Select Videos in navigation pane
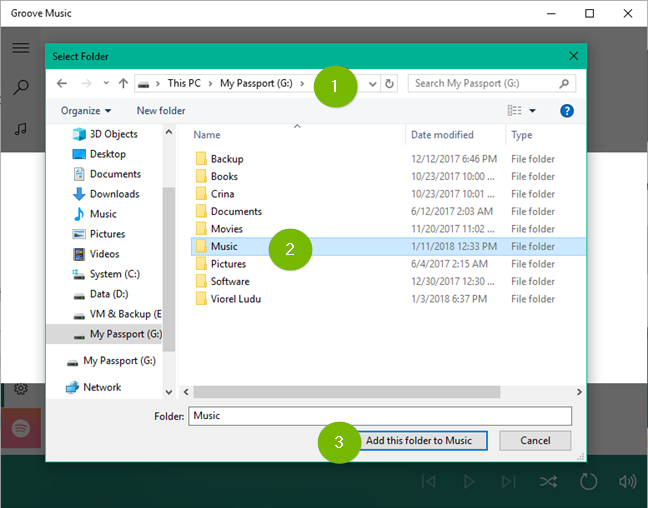 click(x=96, y=254)
